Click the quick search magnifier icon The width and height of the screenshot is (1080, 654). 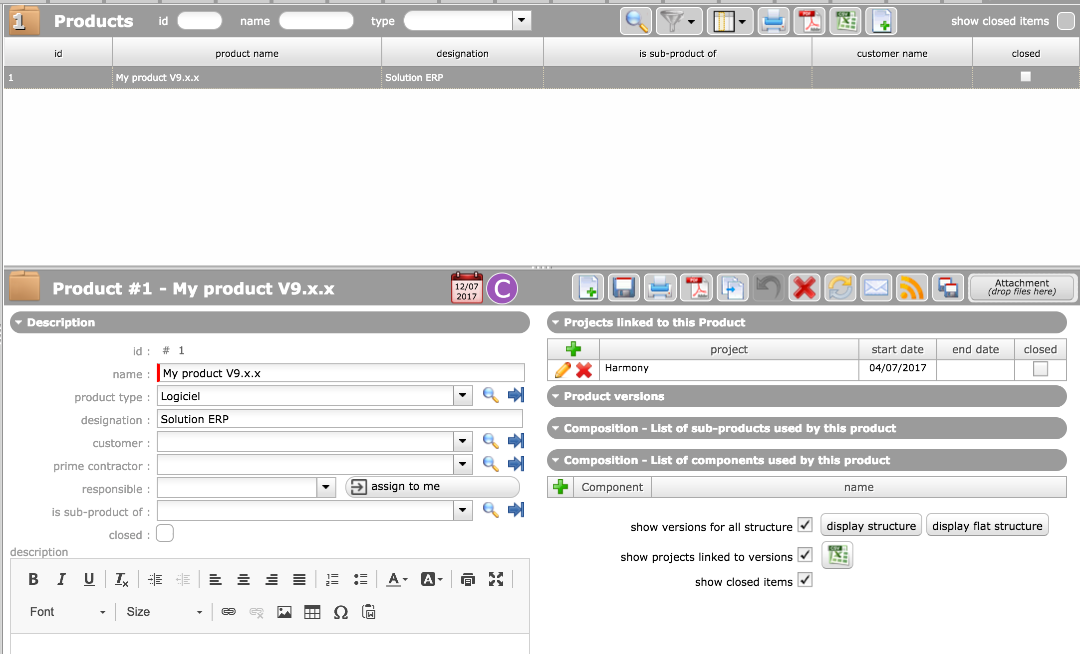click(x=636, y=21)
